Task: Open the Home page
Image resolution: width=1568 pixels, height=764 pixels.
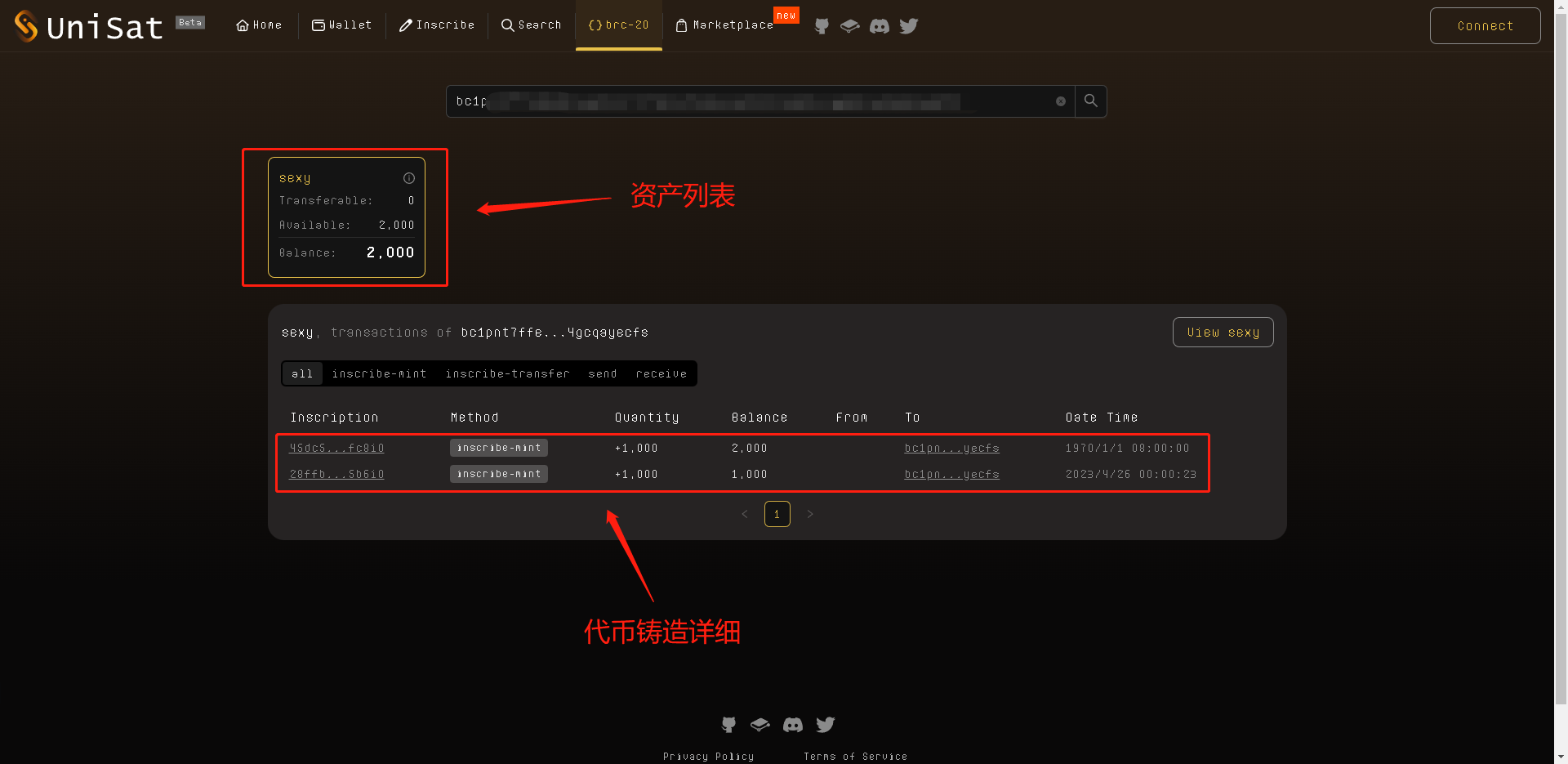Action: point(259,25)
